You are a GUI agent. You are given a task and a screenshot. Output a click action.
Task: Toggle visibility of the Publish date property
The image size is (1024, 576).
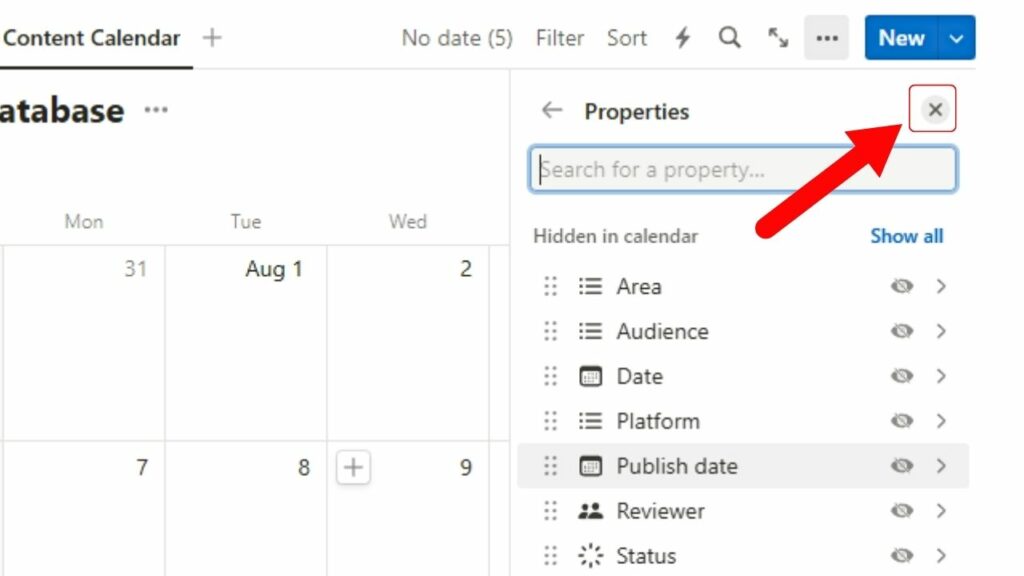click(x=902, y=466)
